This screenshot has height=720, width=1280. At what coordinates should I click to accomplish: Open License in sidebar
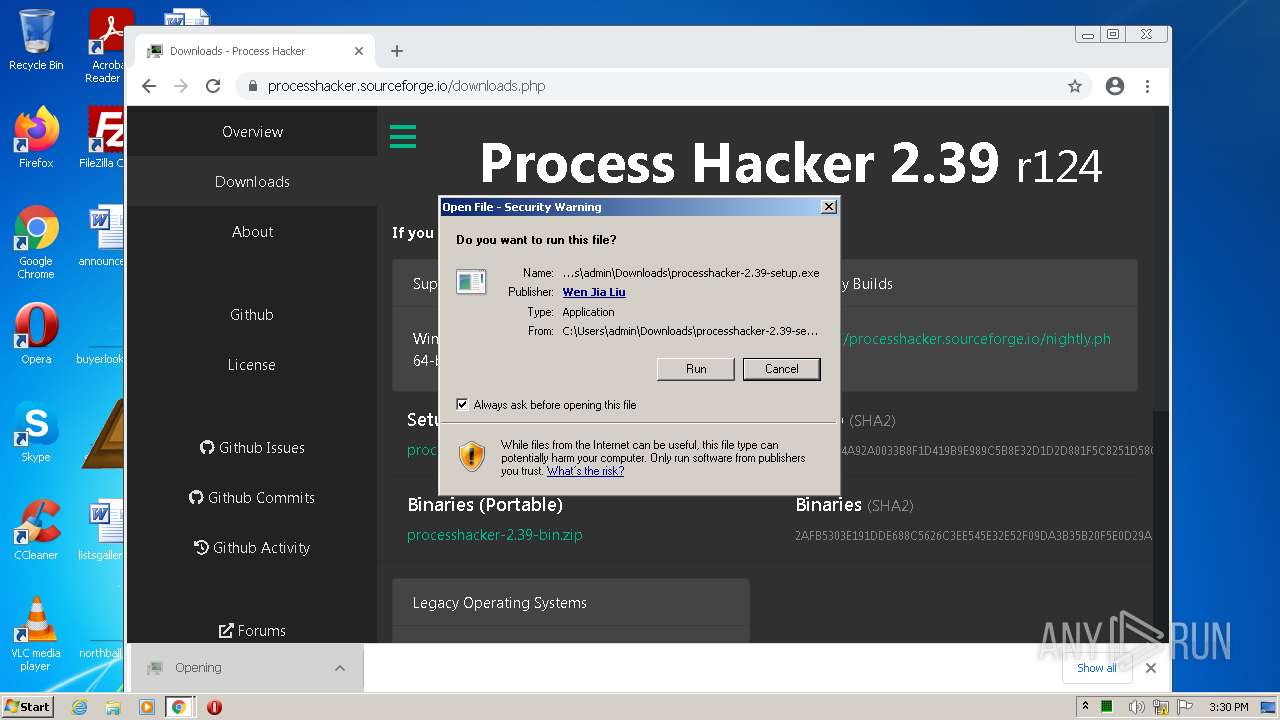click(252, 365)
